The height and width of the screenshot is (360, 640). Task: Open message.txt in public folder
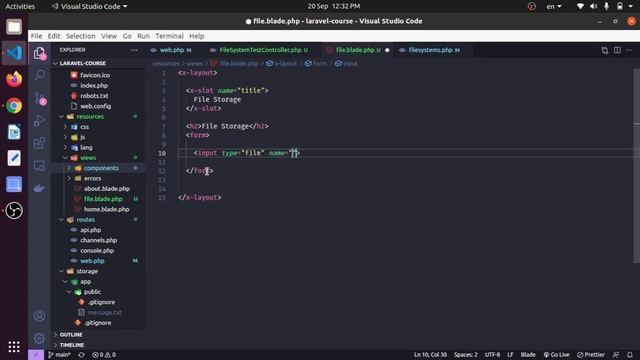[x=104, y=312]
